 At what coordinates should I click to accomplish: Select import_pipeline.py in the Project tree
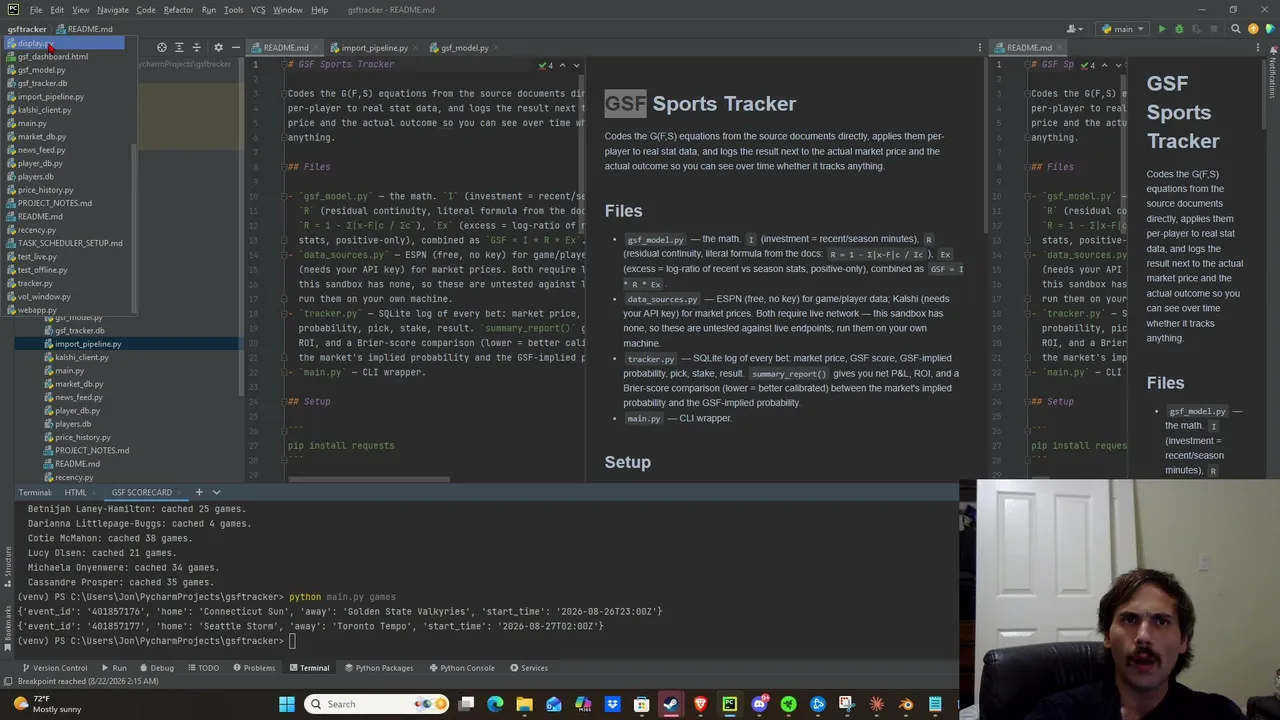[x=88, y=344]
